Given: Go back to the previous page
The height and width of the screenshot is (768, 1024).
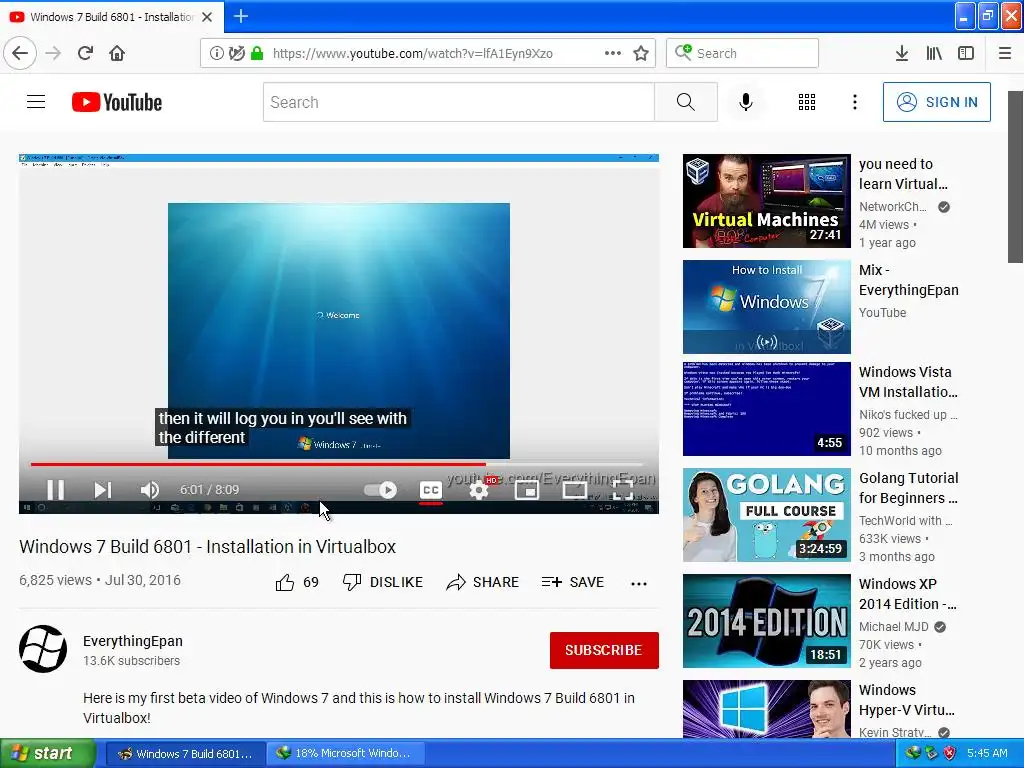Looking at the screenshot, I should 20,53.
